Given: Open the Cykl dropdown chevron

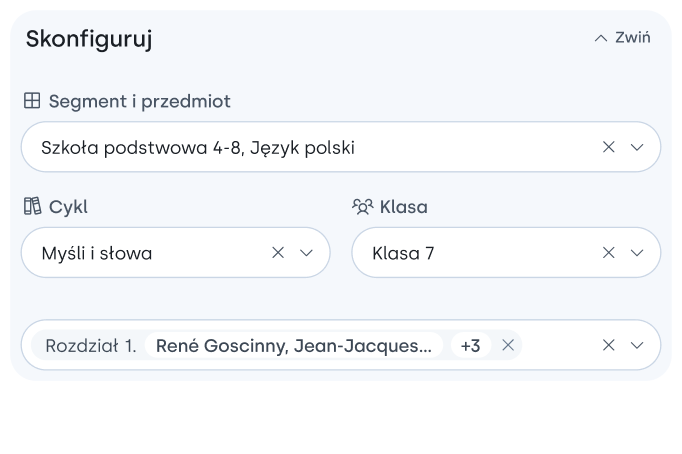Looking at the screenshot, I should tap(307, 253).
